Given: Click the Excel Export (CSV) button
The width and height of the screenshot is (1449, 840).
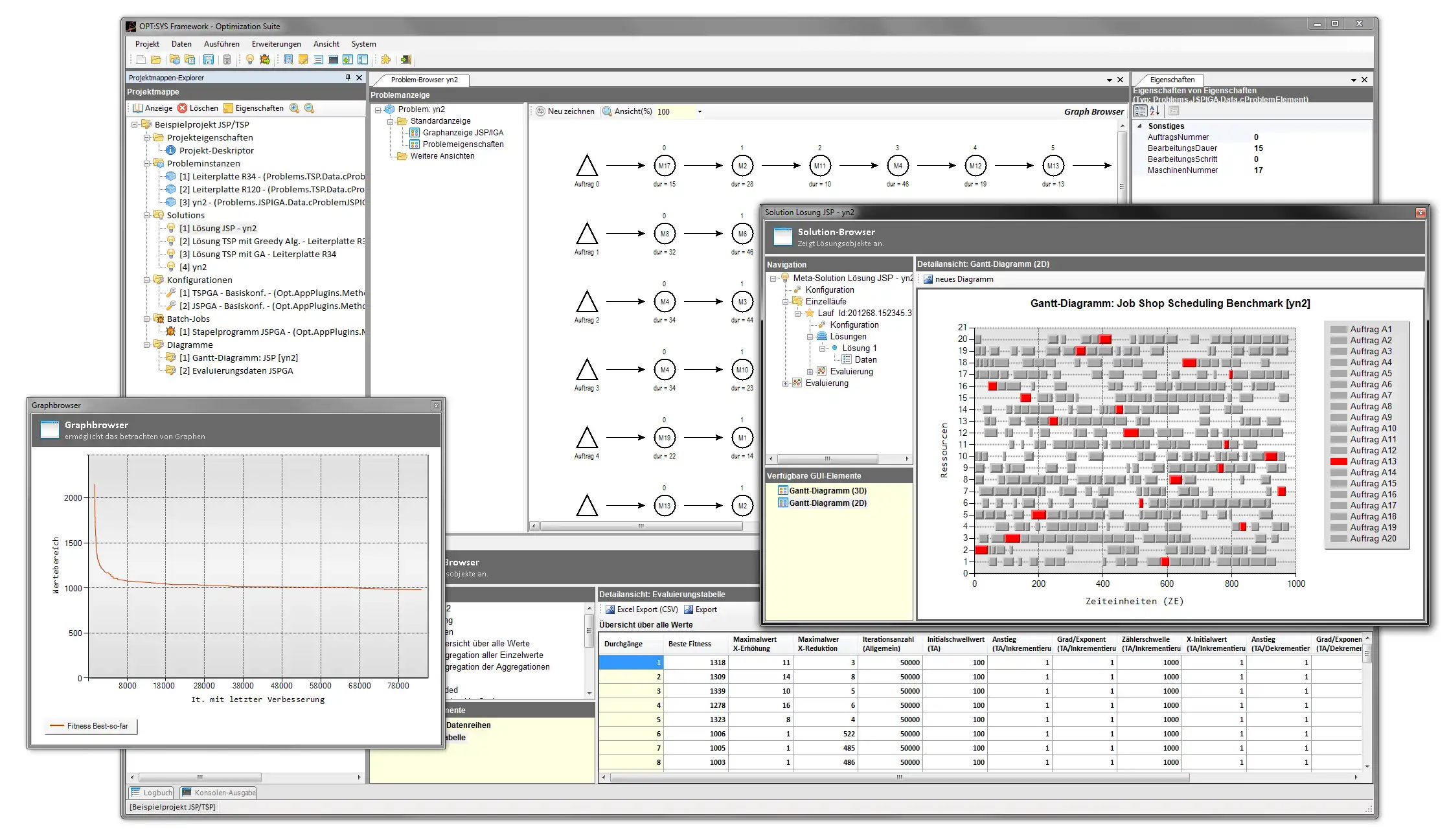Looking at the screenshot, I should pos(641,609).
